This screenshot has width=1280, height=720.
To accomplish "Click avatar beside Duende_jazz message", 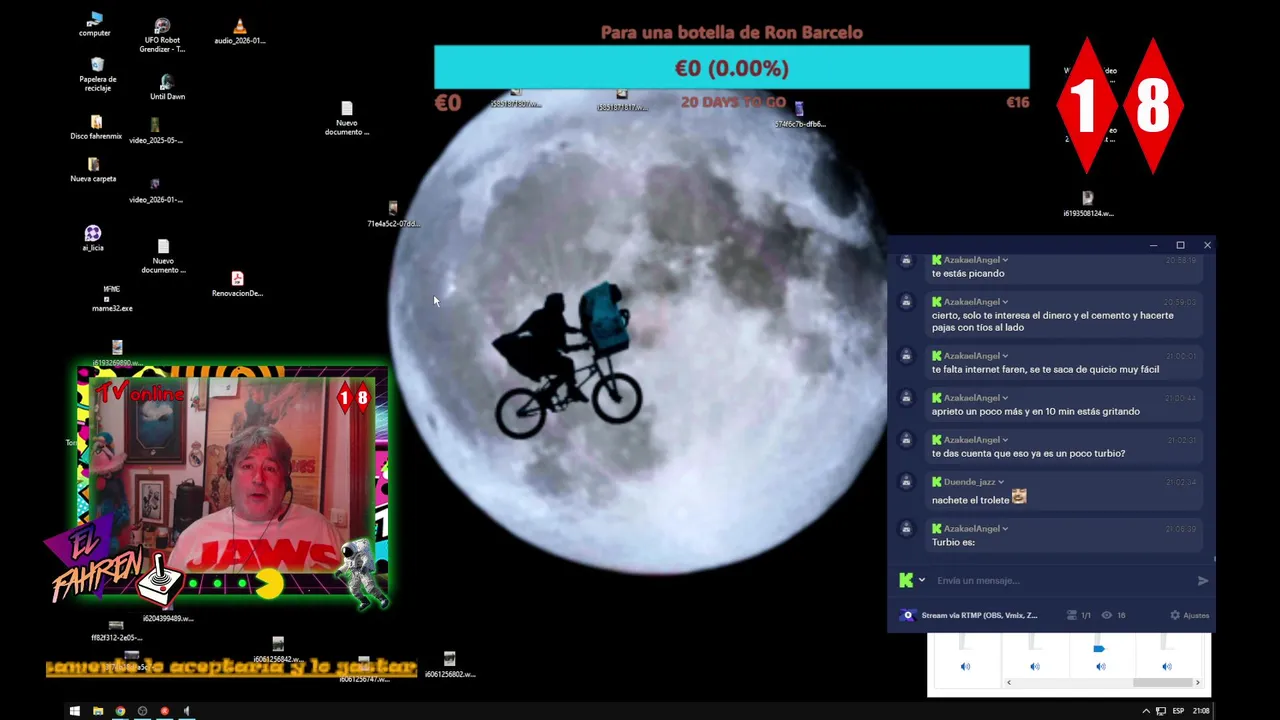I will (x=906, y=482).
